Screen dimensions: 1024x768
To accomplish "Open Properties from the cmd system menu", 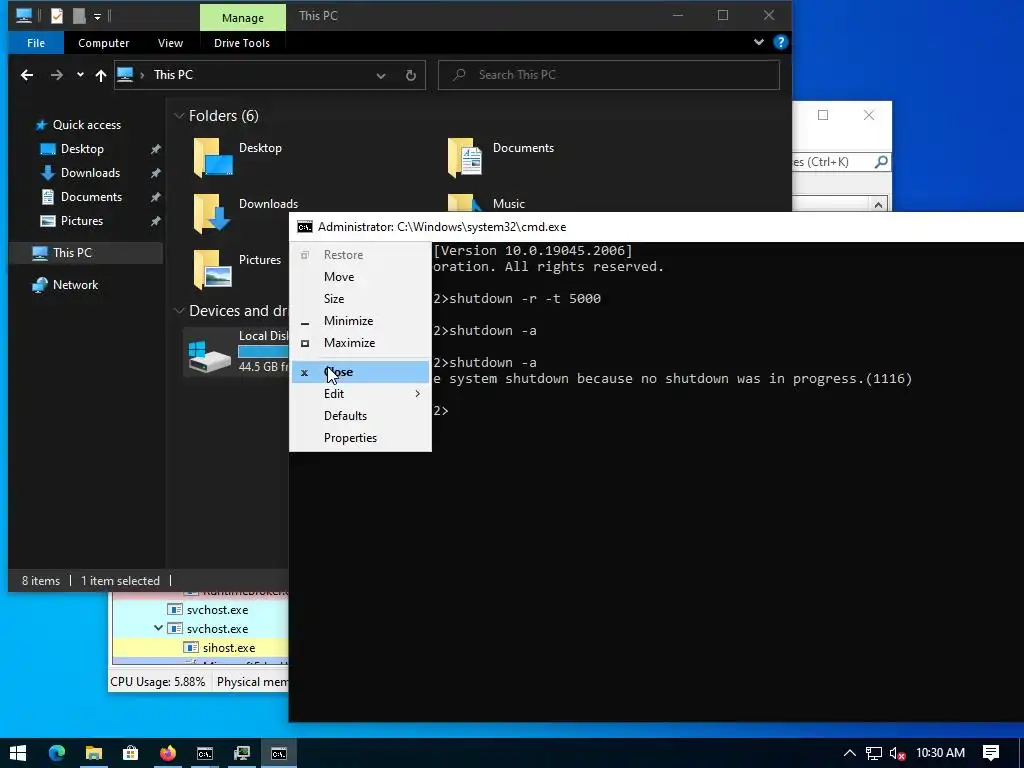I will pos(360,438).
